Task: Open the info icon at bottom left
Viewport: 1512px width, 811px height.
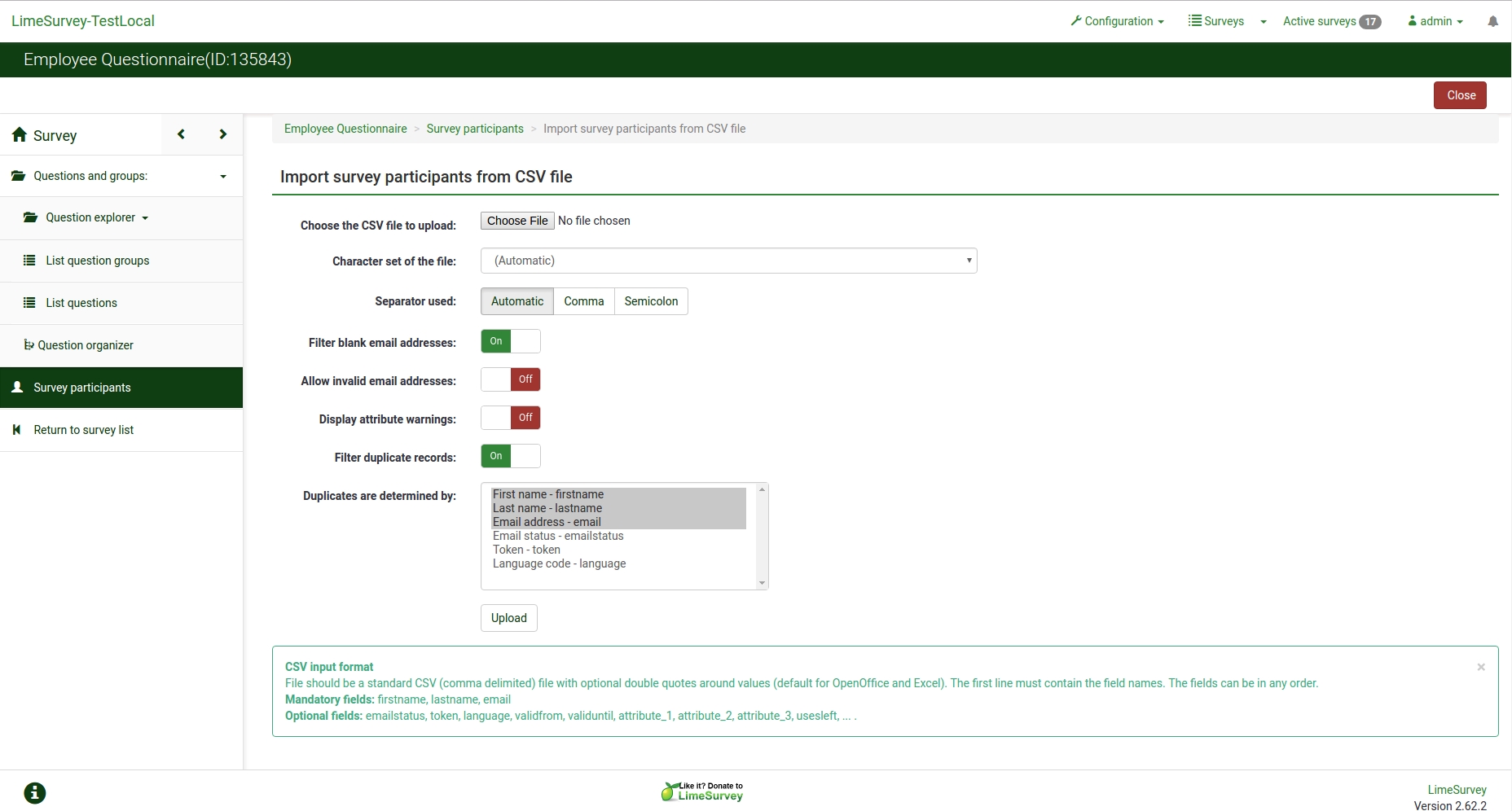Action: coord(35,793)
